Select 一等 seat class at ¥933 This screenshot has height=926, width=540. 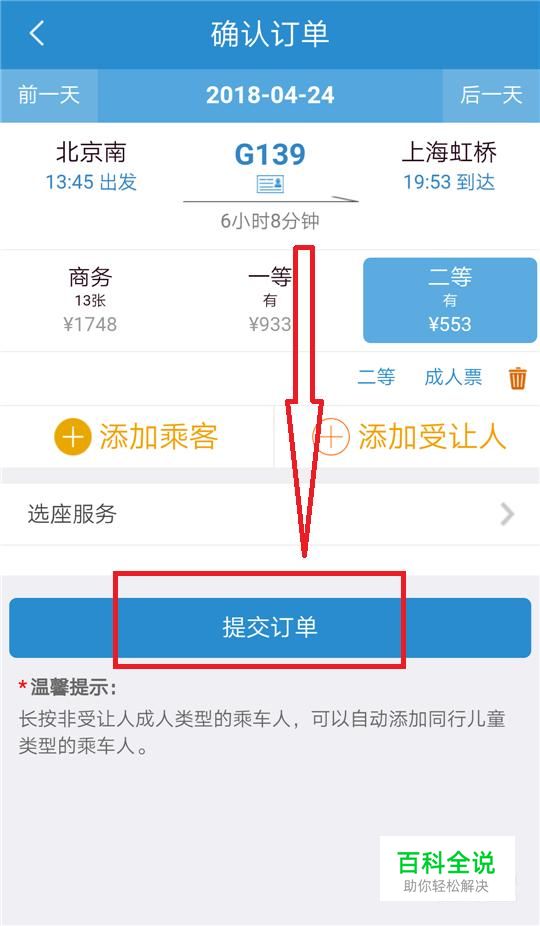pyautogui.click(x=270, y=300)
